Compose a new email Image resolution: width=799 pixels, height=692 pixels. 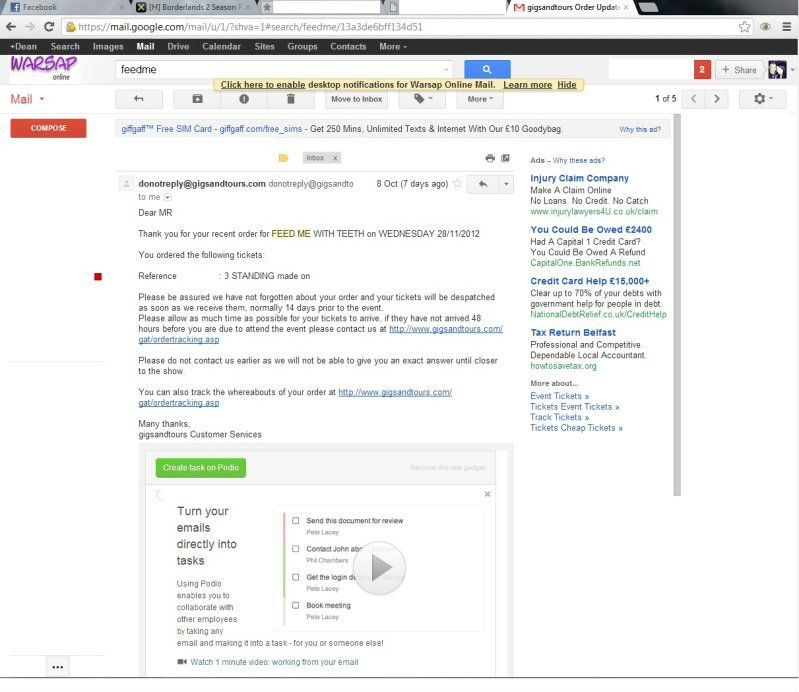pos(48,128)
